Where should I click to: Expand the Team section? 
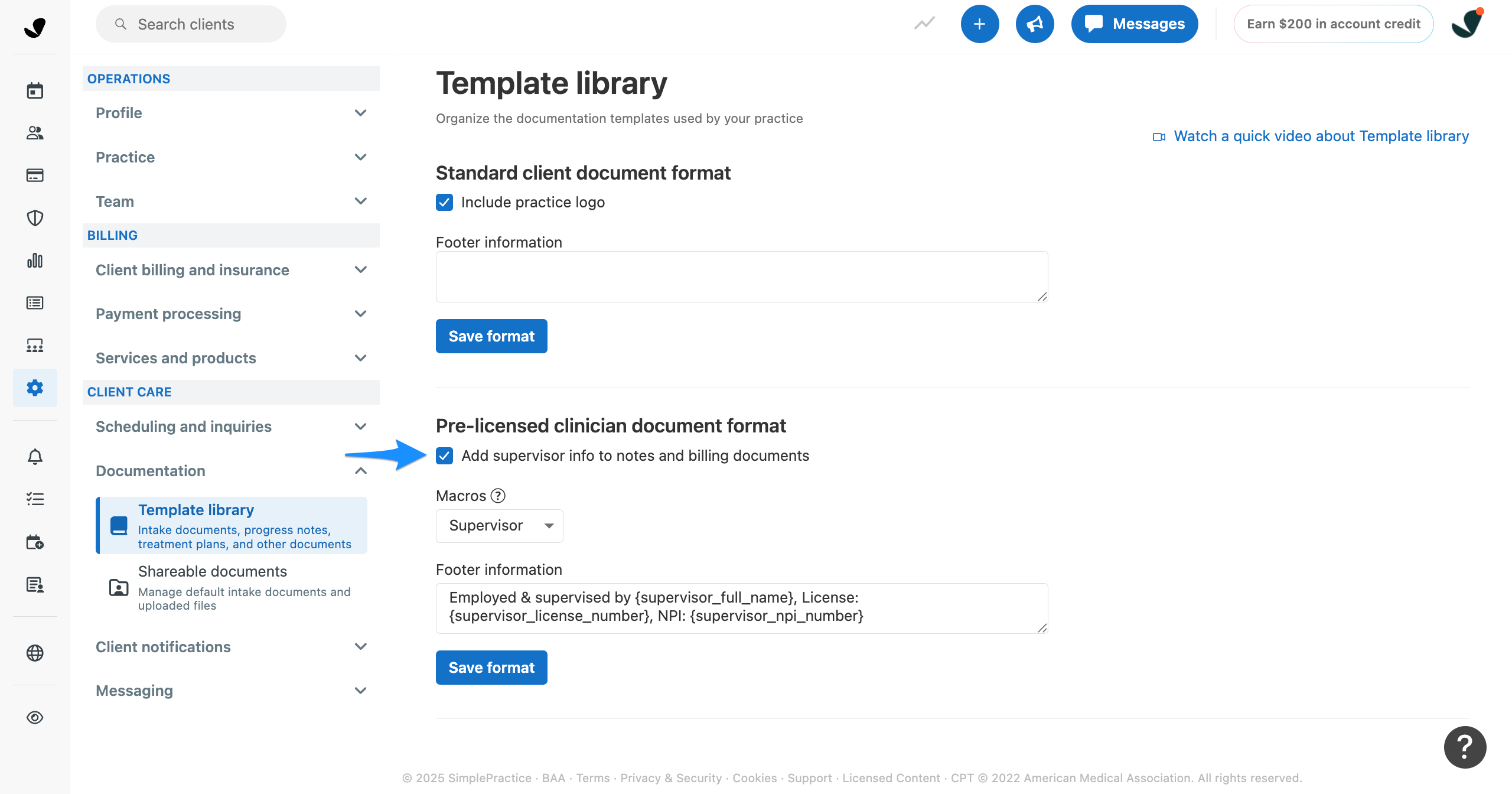[231, 201]
